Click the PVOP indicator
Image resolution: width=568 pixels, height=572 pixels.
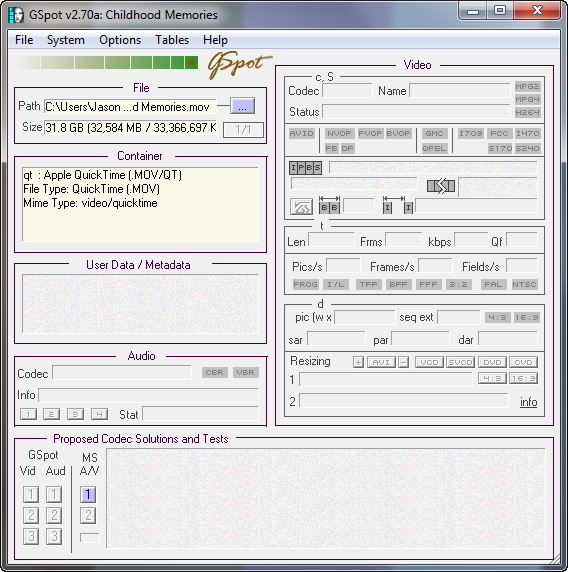click(370, 134)
